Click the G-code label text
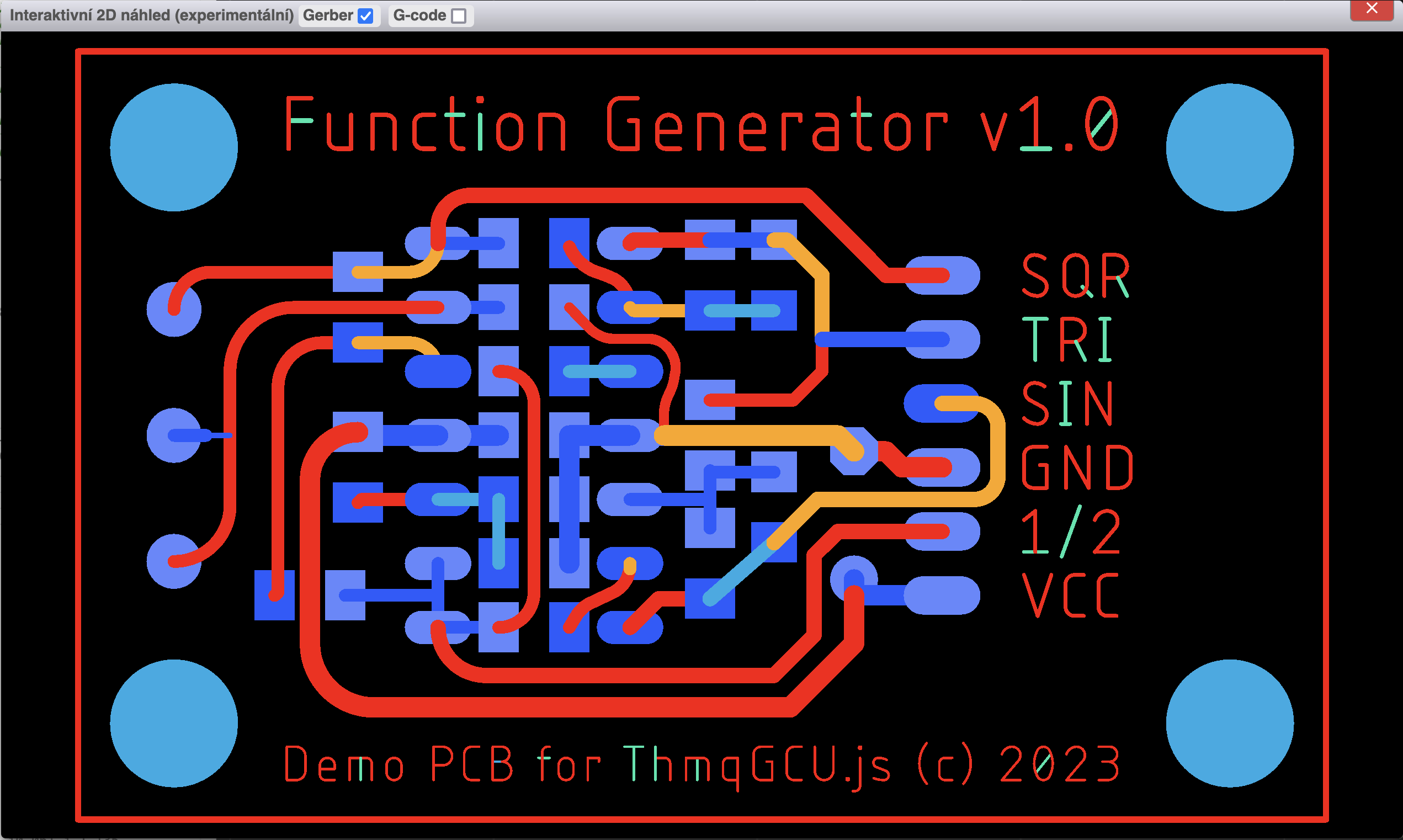 coord(419,15)
